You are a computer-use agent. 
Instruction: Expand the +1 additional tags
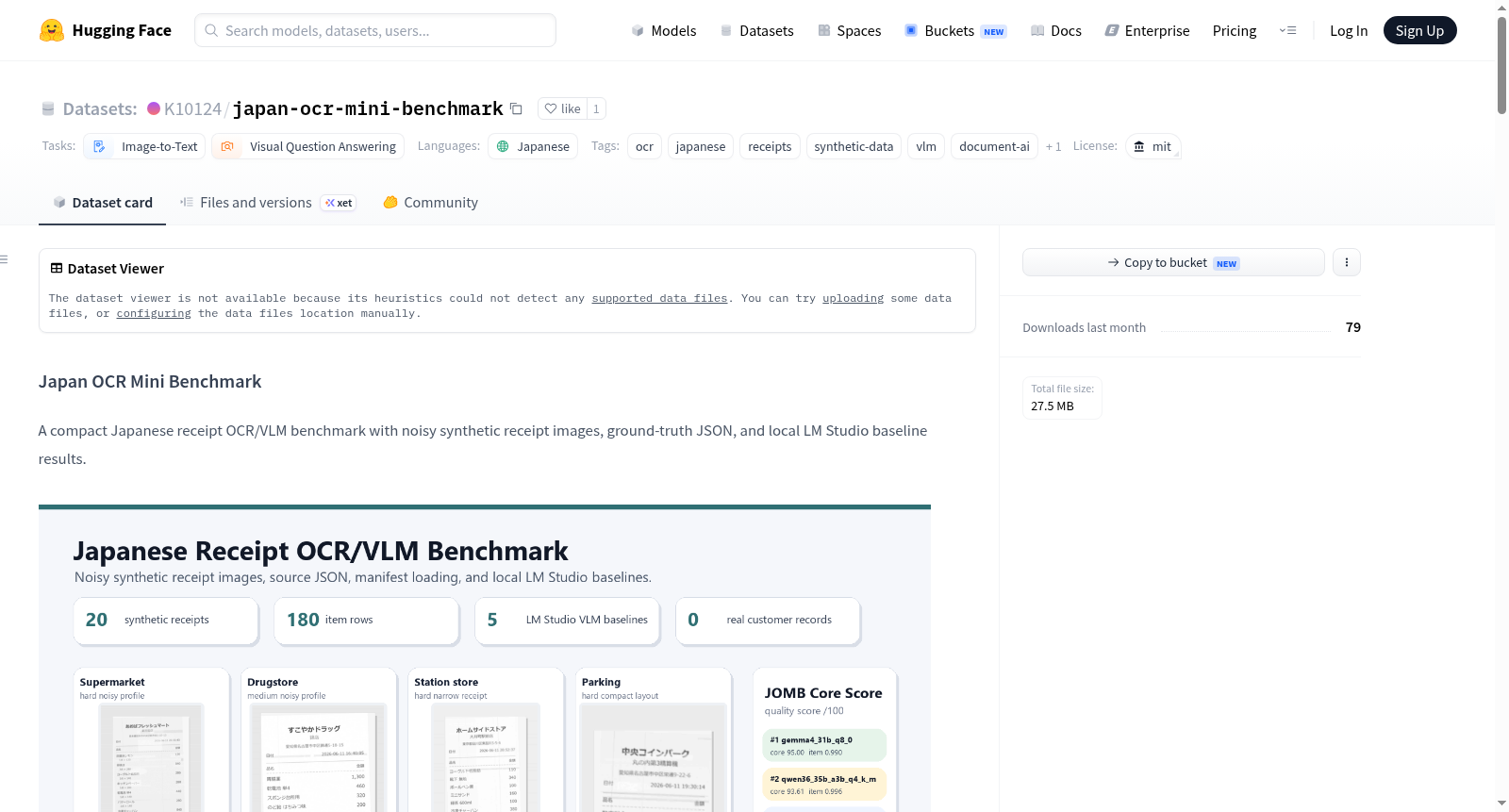click(x=1053, y=146)
